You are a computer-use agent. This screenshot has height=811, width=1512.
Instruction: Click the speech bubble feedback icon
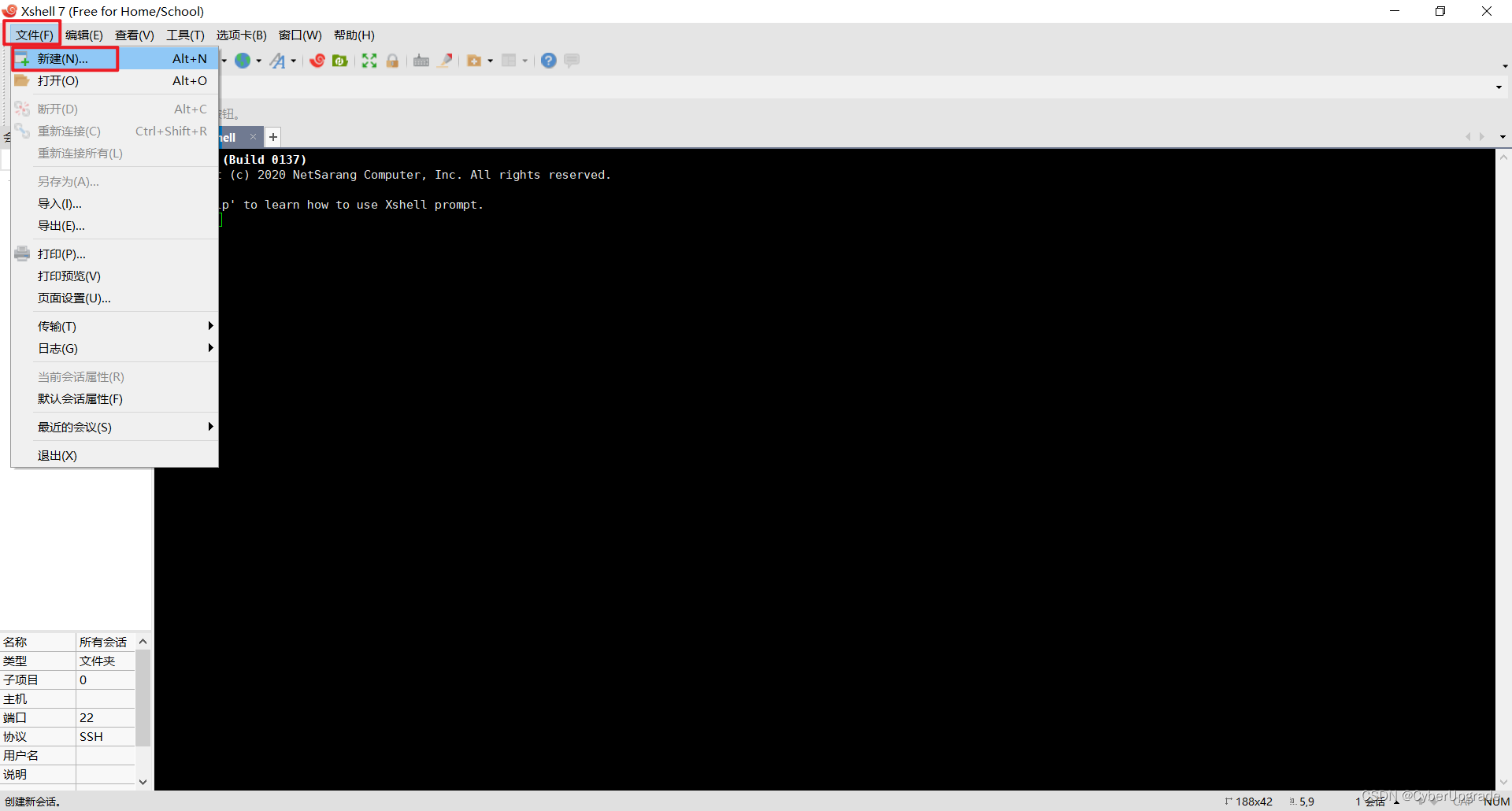coord(573,61)
